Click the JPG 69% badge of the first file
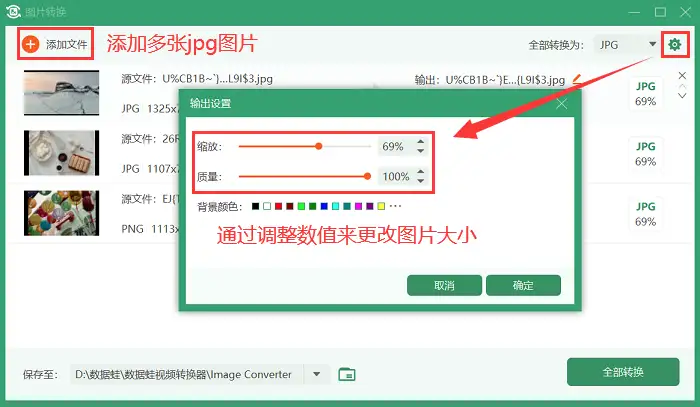Screen dimensions: 700x407 646,94
